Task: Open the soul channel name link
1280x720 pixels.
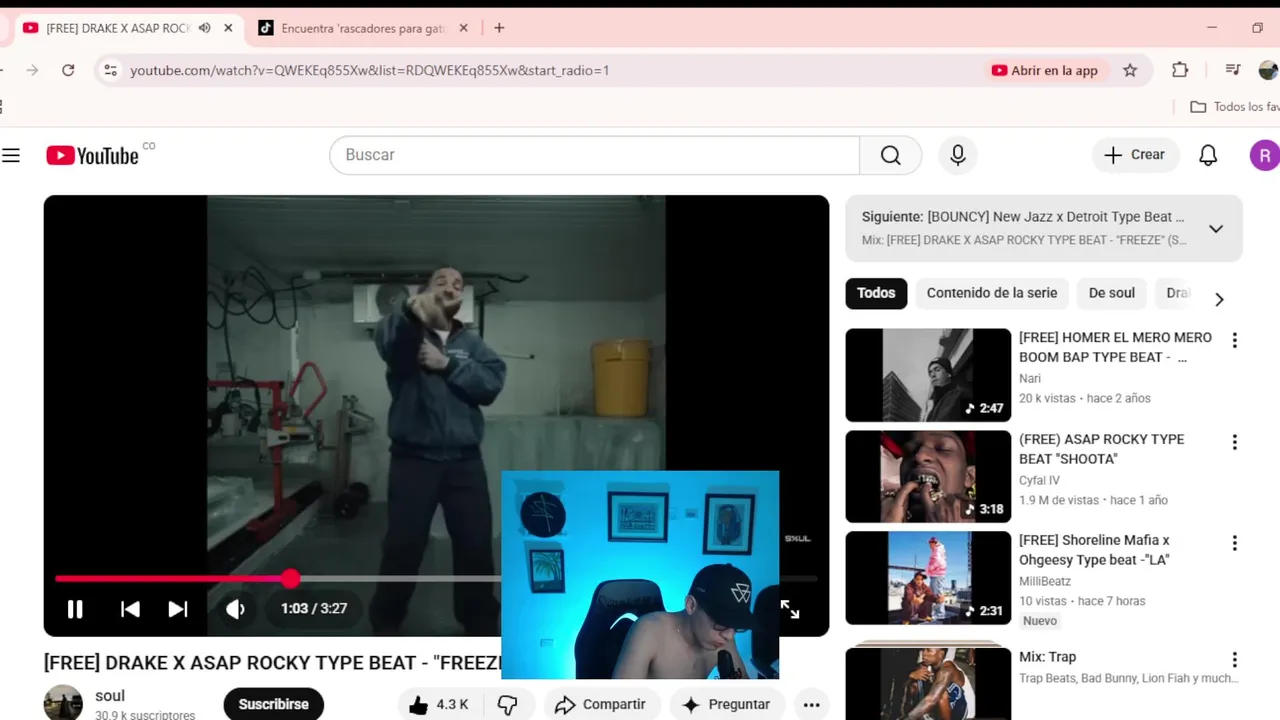Action: click(110, 696)
